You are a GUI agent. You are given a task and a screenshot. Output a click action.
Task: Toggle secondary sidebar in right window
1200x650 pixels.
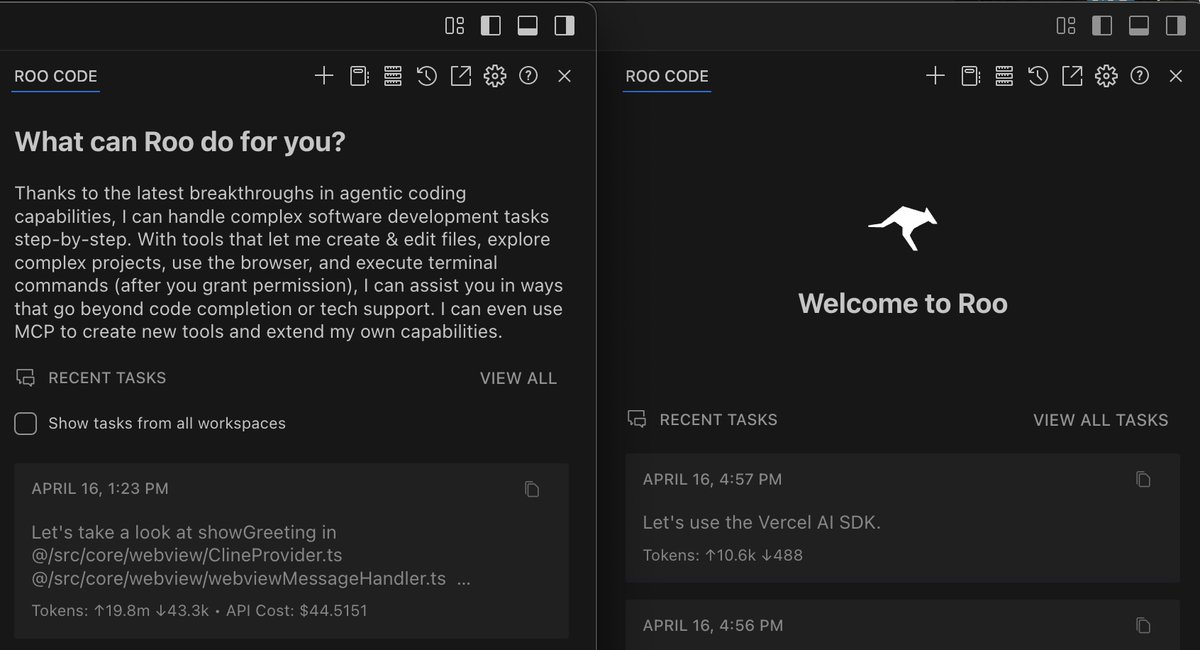(1176, 26)
